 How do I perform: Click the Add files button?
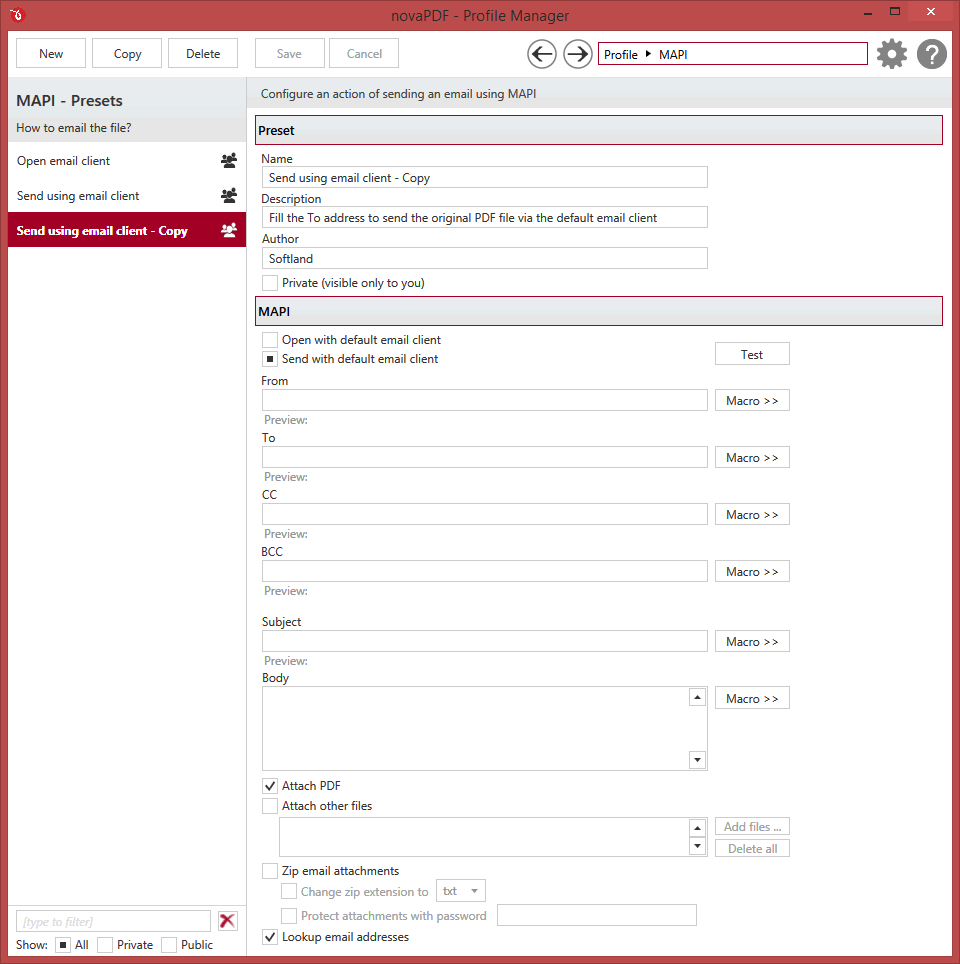point(752,826)
